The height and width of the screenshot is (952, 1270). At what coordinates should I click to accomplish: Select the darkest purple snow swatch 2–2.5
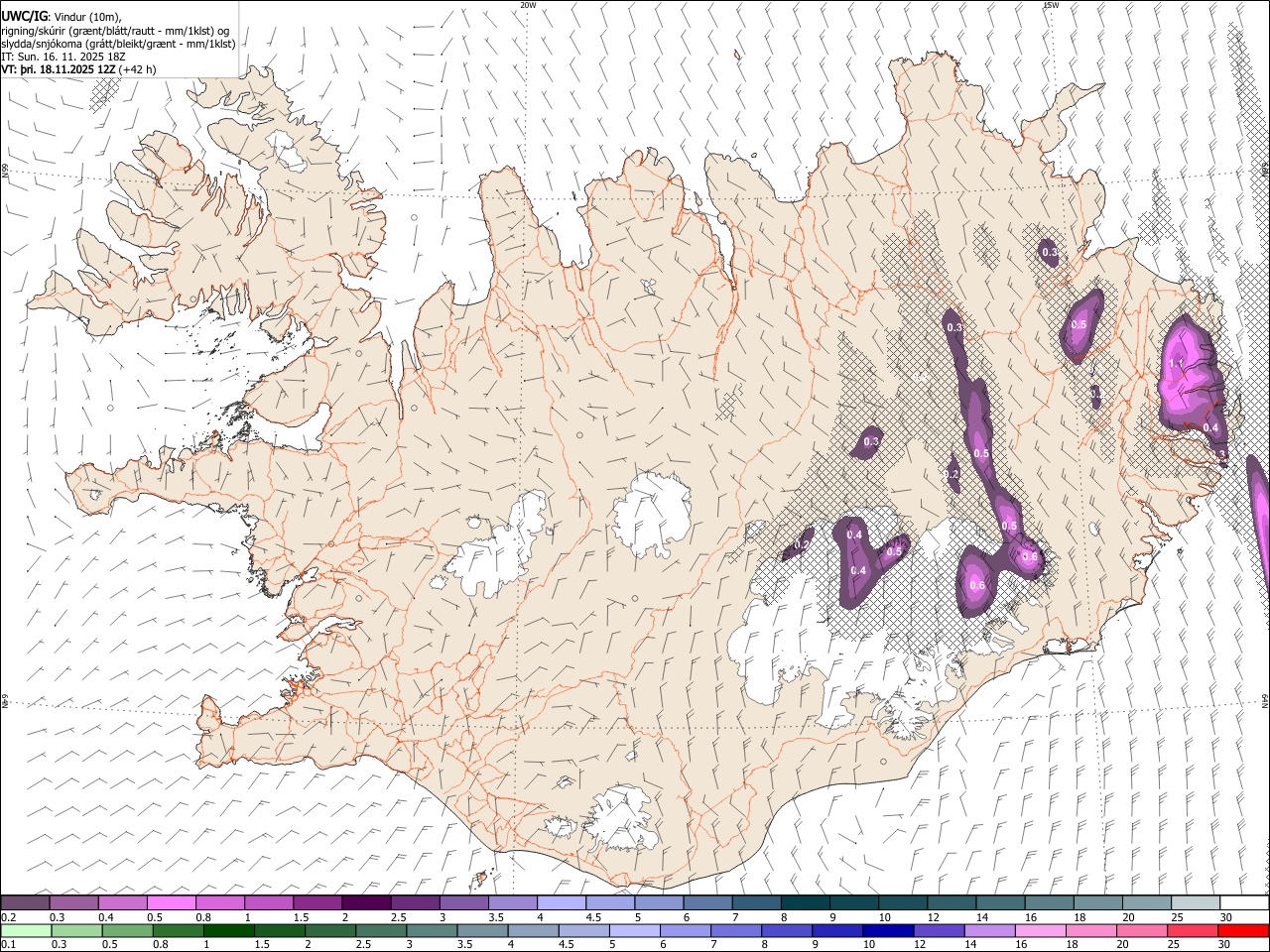366,902
